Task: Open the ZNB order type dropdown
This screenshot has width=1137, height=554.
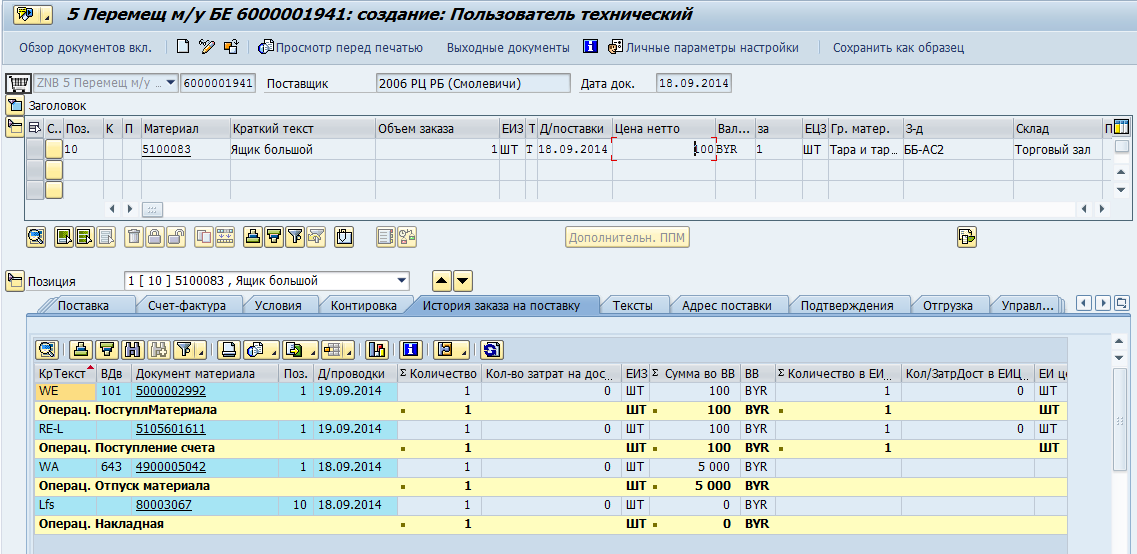Action: pyautogui.click(x=171, y=83)
